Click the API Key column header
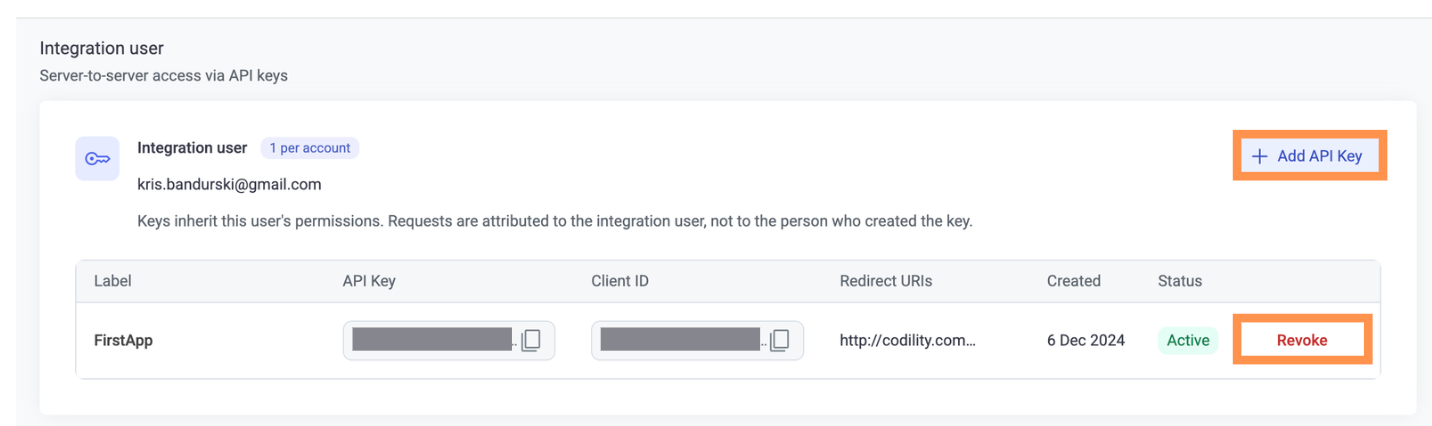This screenshot has height=426, width=1432. coord(369,281)
